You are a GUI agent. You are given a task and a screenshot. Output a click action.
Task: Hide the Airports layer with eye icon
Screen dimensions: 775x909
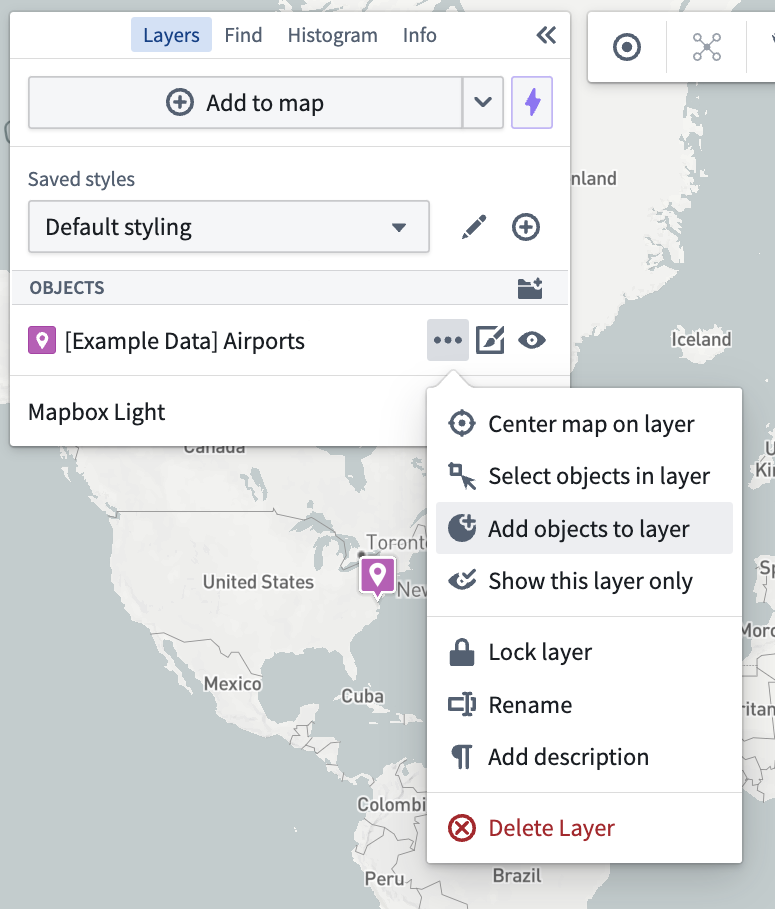[532, 340]
